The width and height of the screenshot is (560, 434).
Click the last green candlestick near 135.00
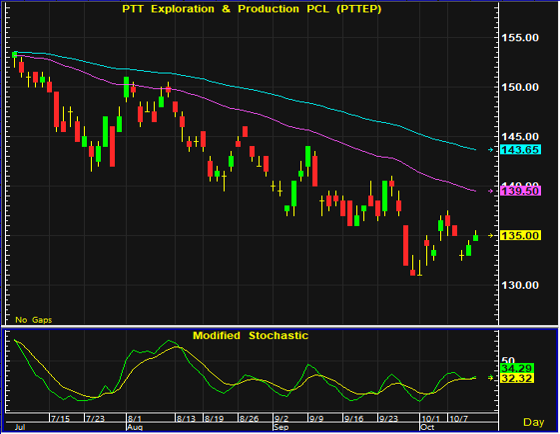(x=475, y=237)
